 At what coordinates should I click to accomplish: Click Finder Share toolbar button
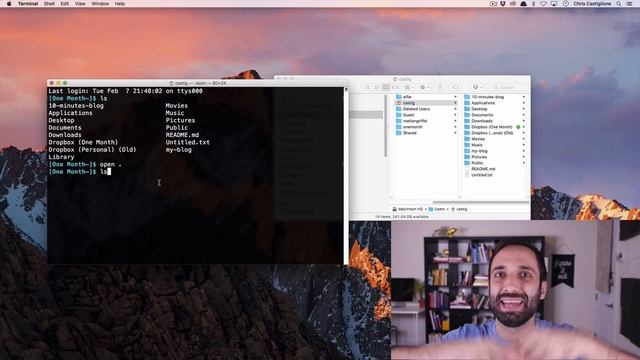[440, 87]
